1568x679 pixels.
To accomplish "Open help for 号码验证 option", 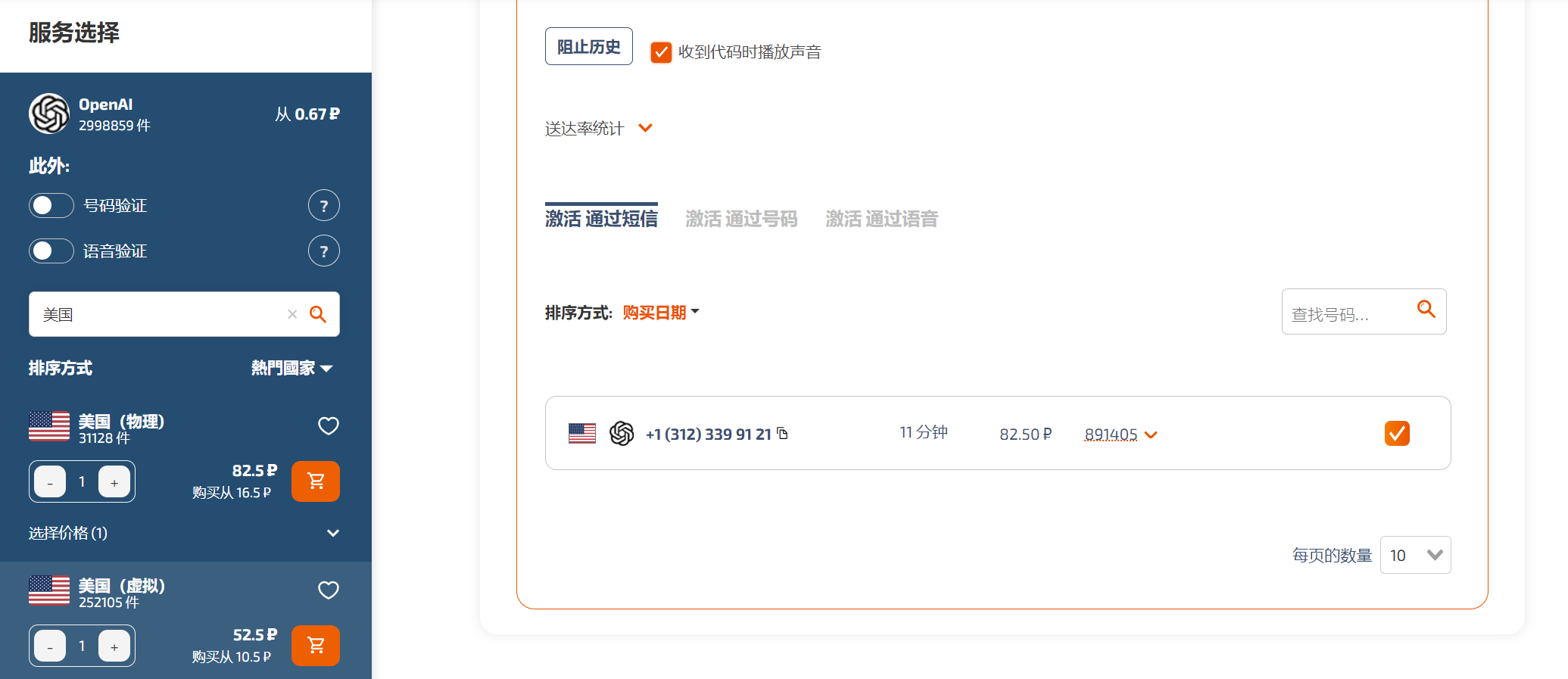I will click(324, 205).
